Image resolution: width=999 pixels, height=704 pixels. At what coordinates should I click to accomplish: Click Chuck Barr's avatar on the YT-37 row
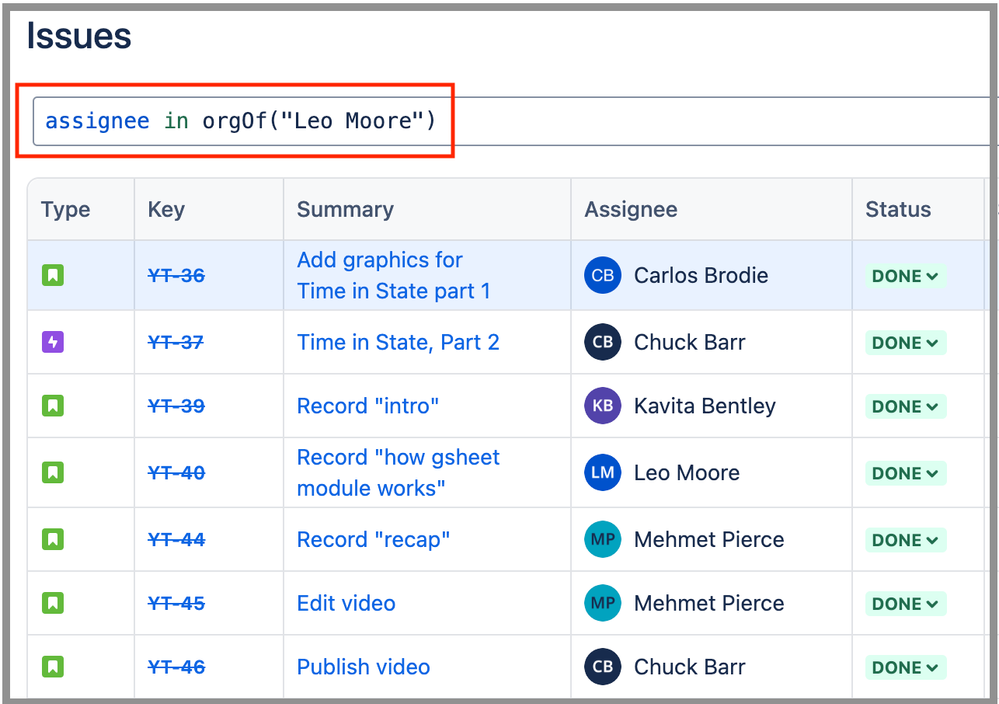[601, 342]
